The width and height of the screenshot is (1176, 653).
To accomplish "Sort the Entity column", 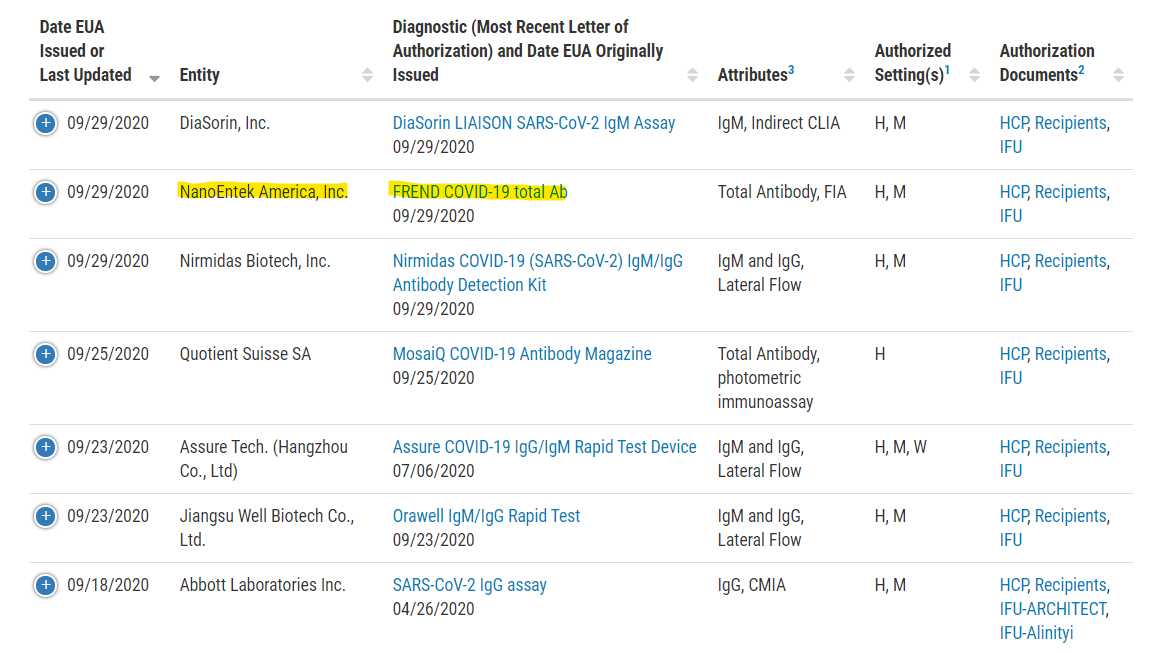I will point(367,75).
